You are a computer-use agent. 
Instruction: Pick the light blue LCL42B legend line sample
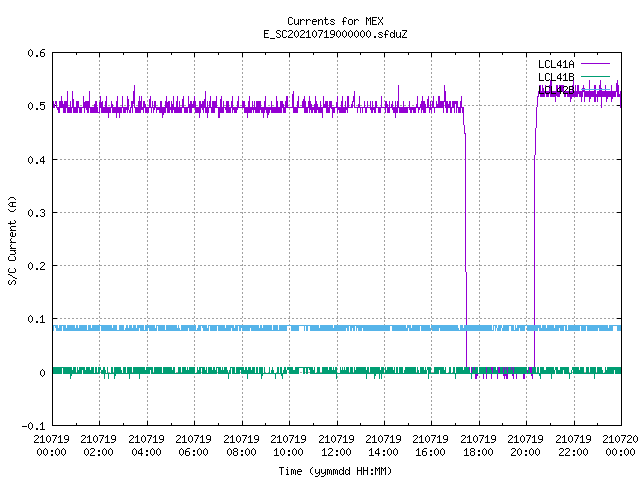pos(595,89)
